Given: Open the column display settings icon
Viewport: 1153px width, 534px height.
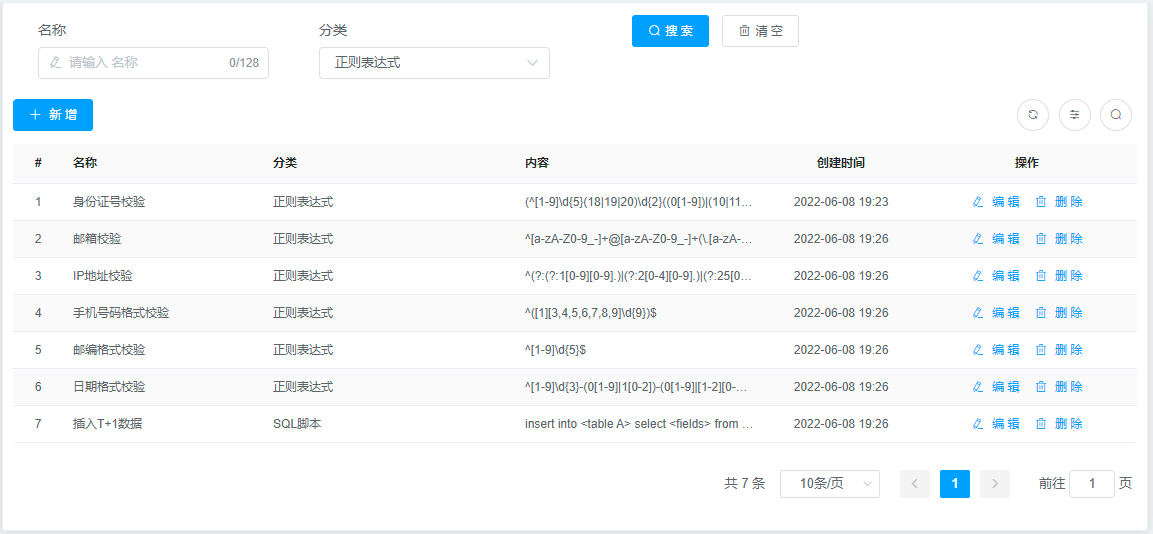Looking at the screenshot, I should click(x=1075, y=115).
